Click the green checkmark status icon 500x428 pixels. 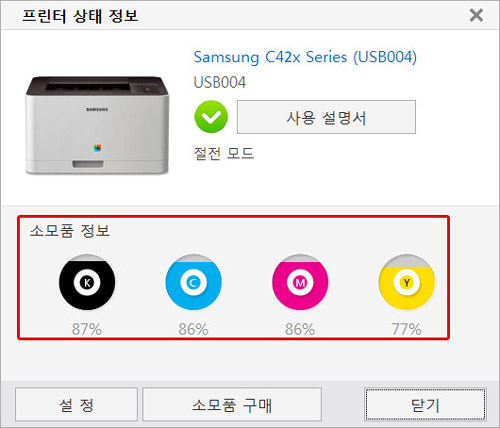pyautogui.click(x=211, y=117)
